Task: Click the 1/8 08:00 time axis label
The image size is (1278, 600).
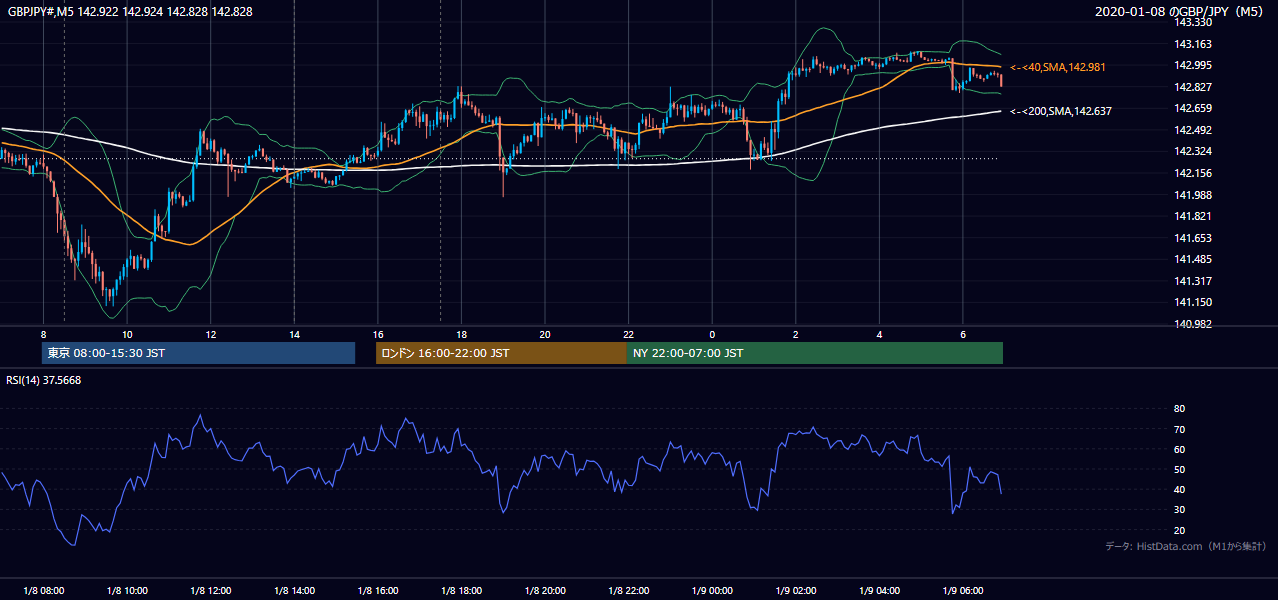Action: (43, 591)
